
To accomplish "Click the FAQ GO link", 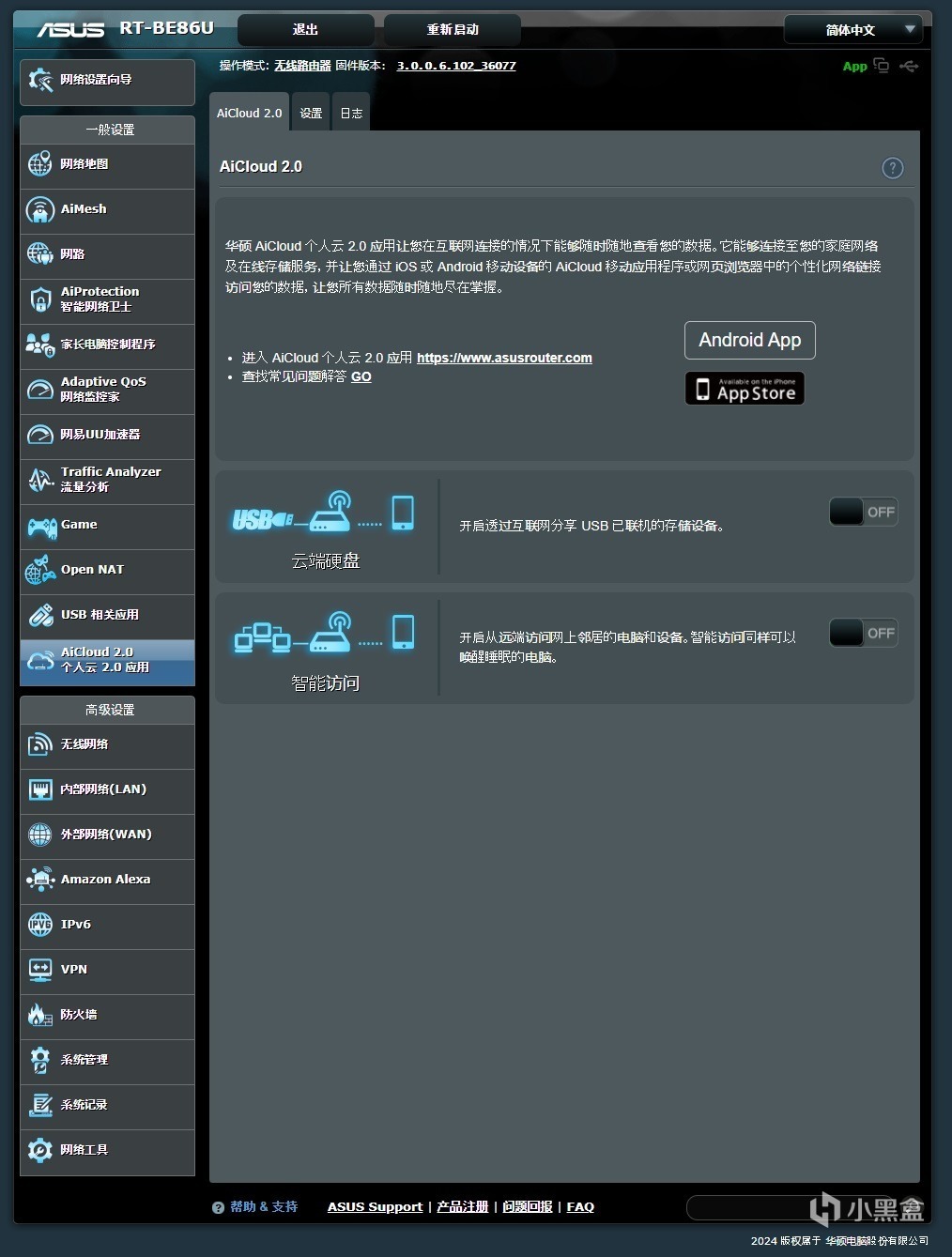I will pyautogui.click(x=361, y=376).
